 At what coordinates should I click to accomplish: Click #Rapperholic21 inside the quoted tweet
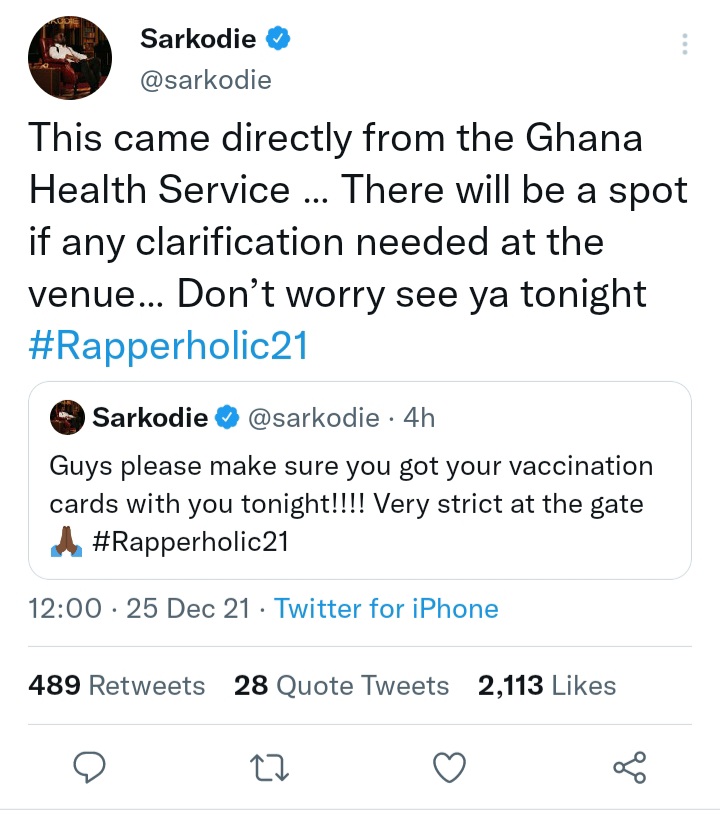tap(190, 541)
